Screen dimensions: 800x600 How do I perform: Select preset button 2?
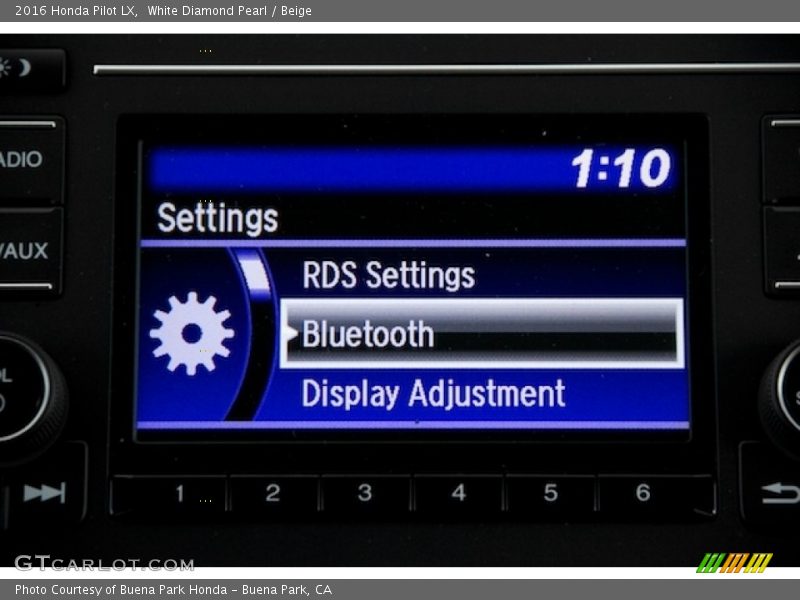273,493
